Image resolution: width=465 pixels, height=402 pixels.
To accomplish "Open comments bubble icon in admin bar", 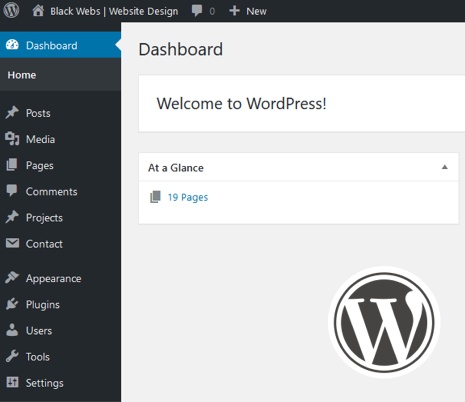I will pyautogui.click(x=197, y=11).
